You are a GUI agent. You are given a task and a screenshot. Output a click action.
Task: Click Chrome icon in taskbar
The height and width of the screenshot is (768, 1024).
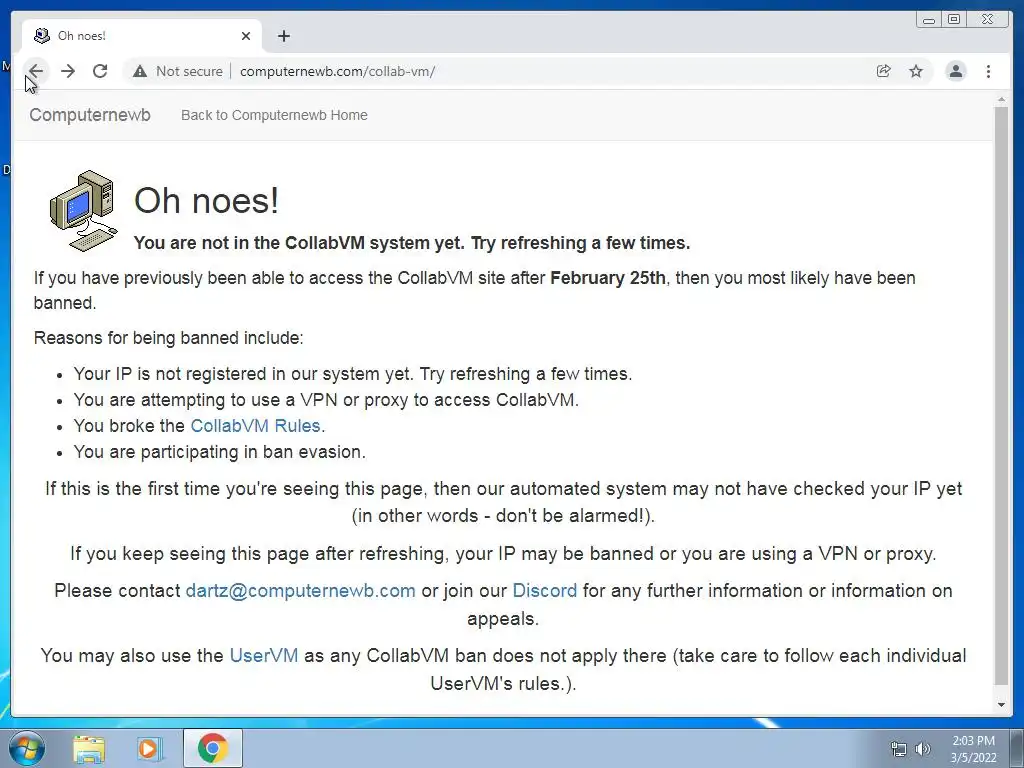212,748
